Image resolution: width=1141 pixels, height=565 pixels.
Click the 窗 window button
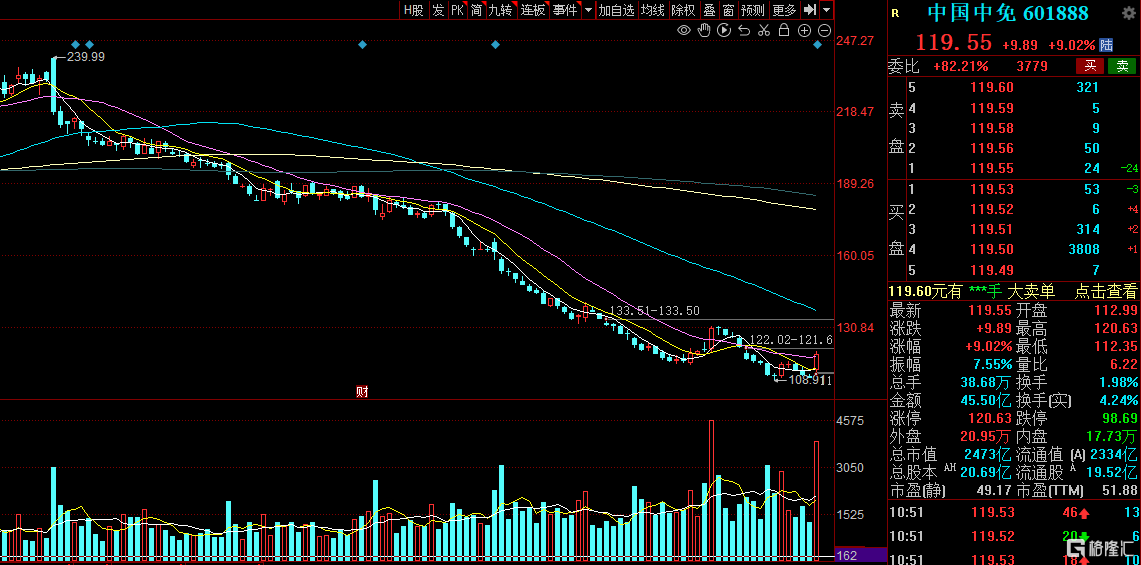click(x=728, y=10)
